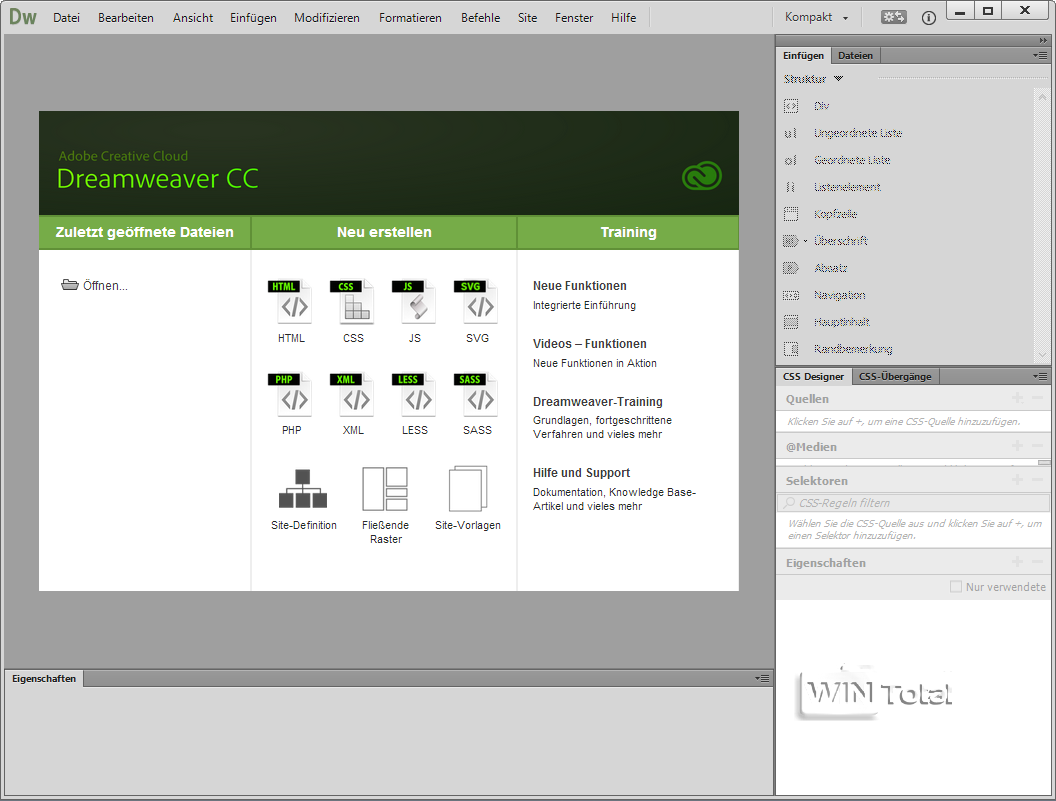
Task: Click the CSS new file icon
Action: coord(353,303)
